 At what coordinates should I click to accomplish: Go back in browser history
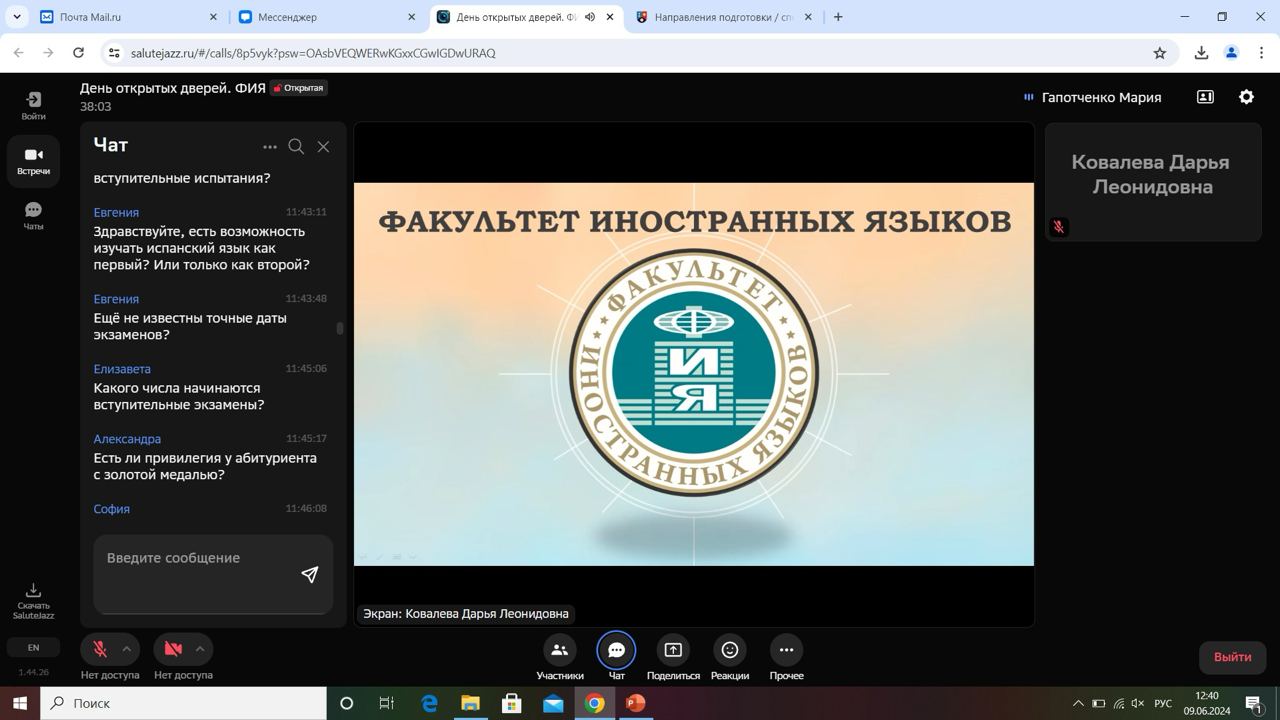point(18,53)
